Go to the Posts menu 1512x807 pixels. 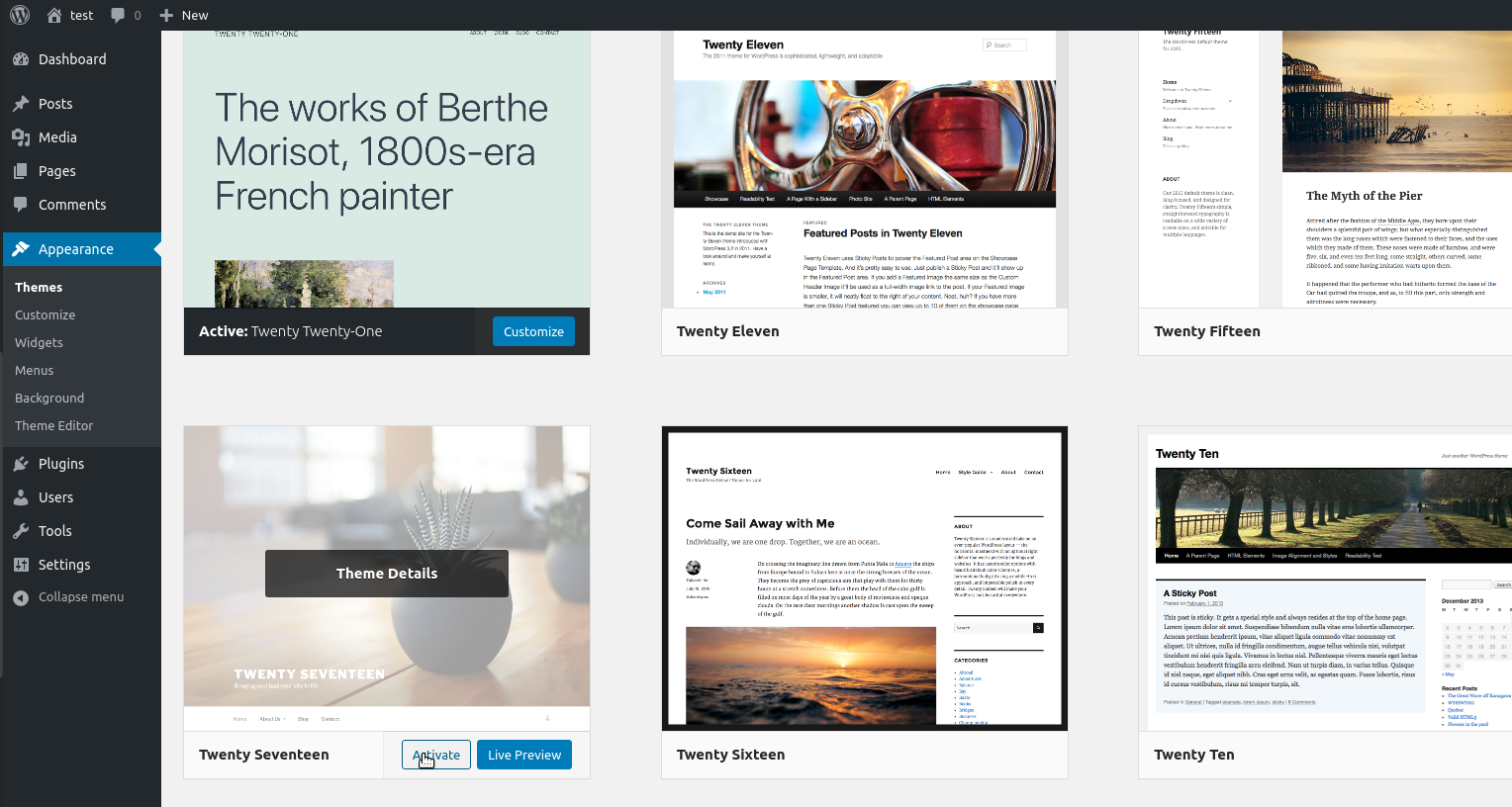click(55, 104)
